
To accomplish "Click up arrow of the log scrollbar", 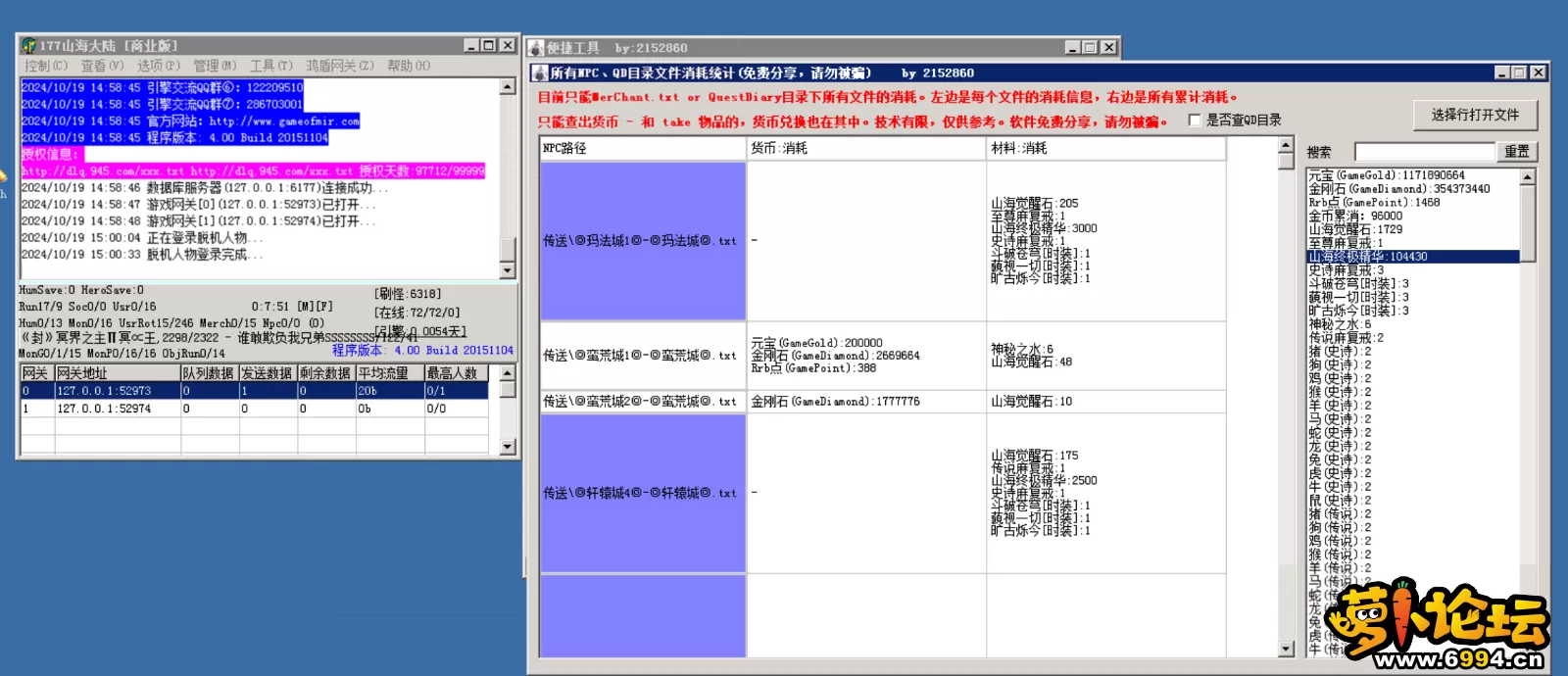I will [508, 87].
